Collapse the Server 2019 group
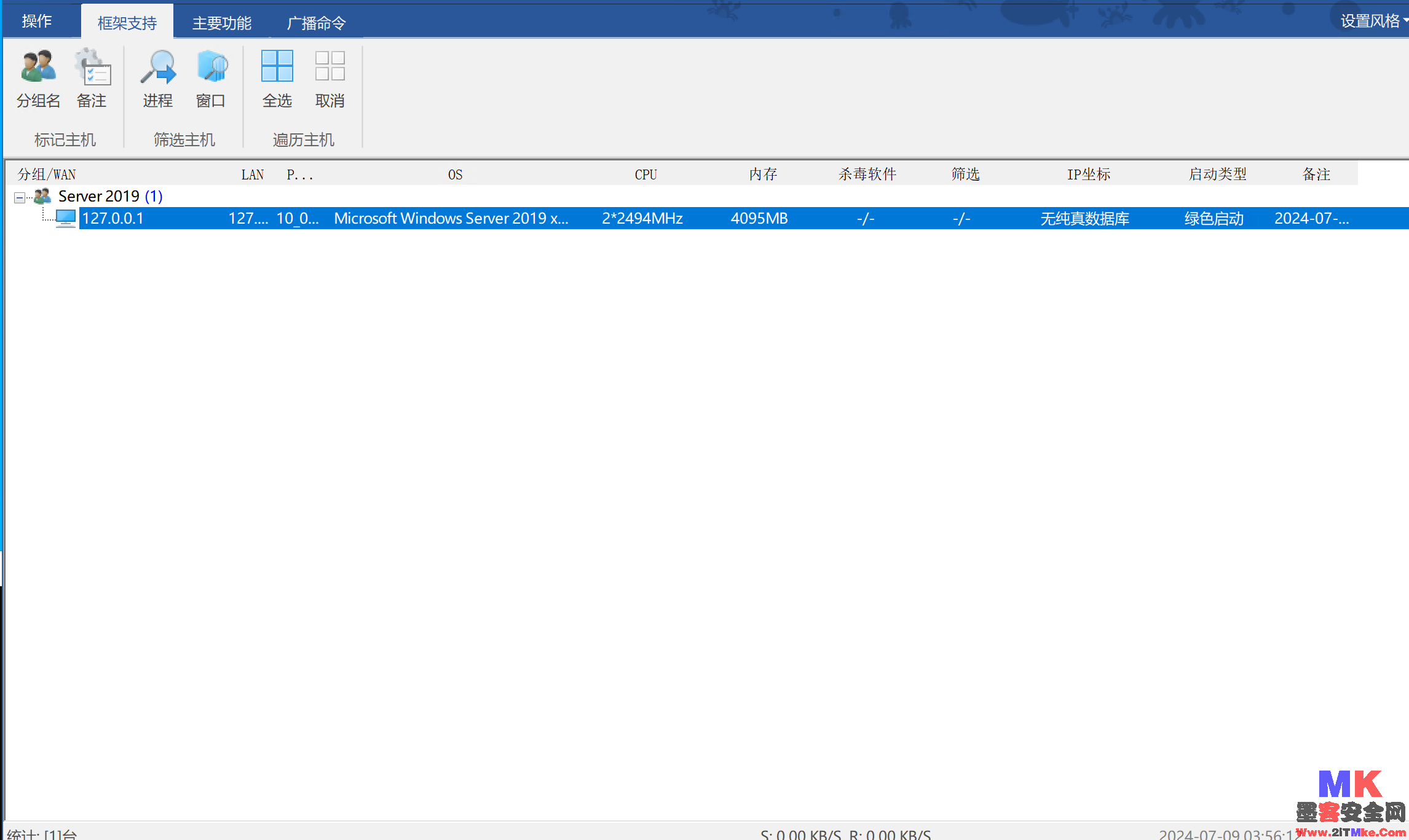Image resolution: width=1409 pixels, height=840 pixels. (20, 197)
